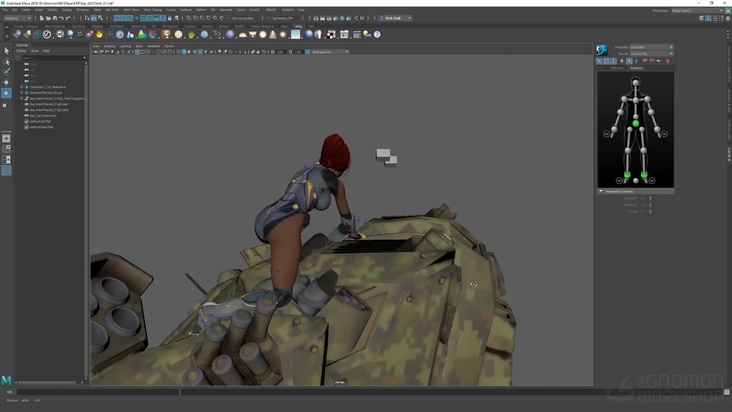Click the checkerboard texture shelf icon

331,35
